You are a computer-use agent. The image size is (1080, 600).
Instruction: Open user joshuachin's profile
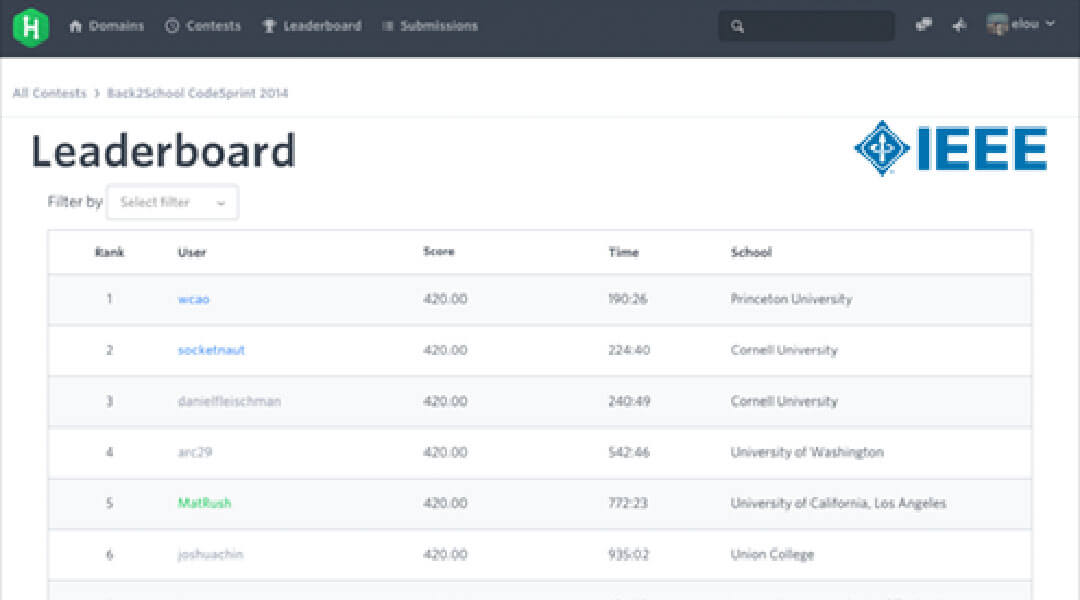[210, 554]
